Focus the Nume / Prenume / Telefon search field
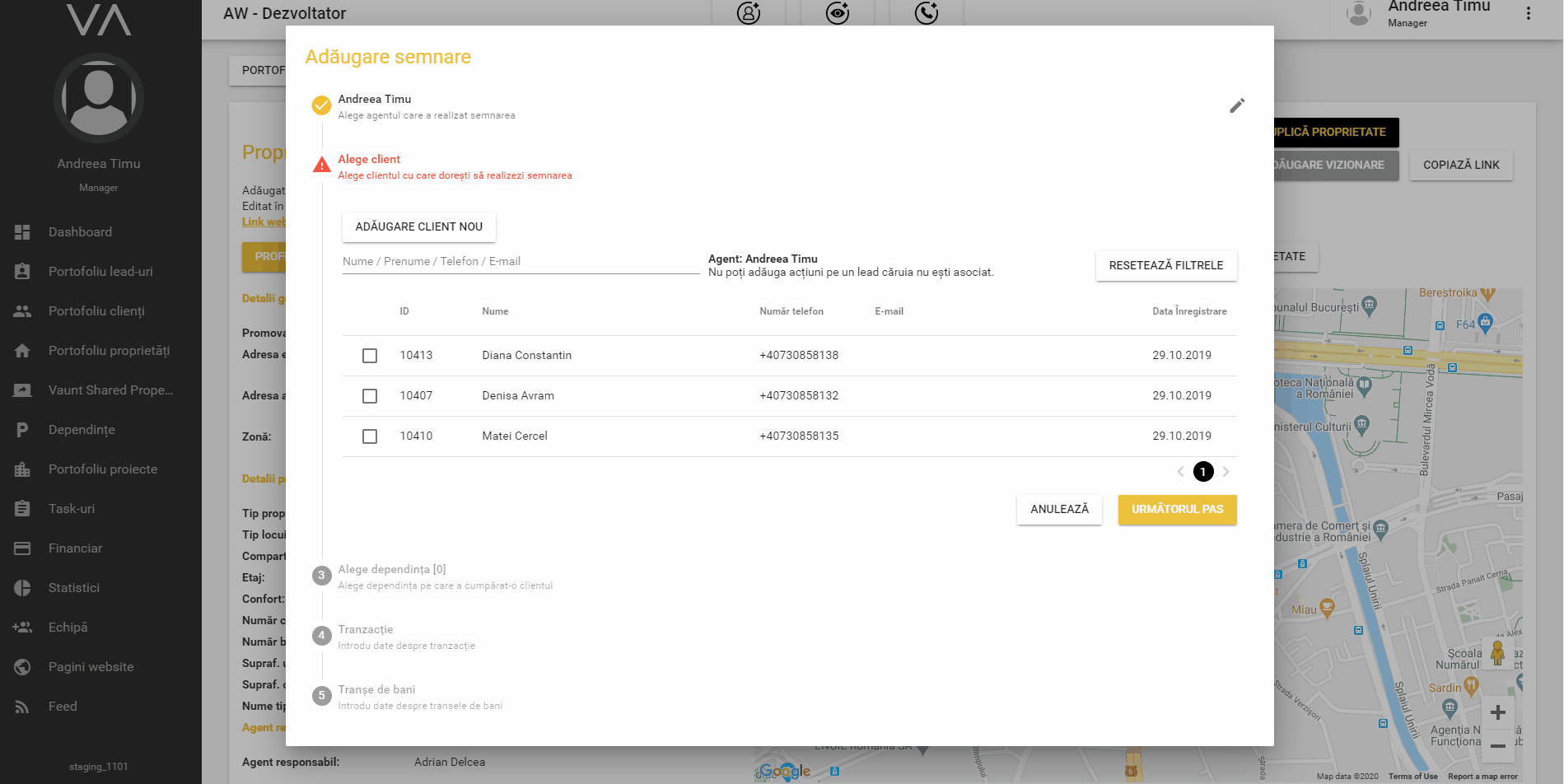Viewport: 1564px width, 784px height. pos(520,262)
